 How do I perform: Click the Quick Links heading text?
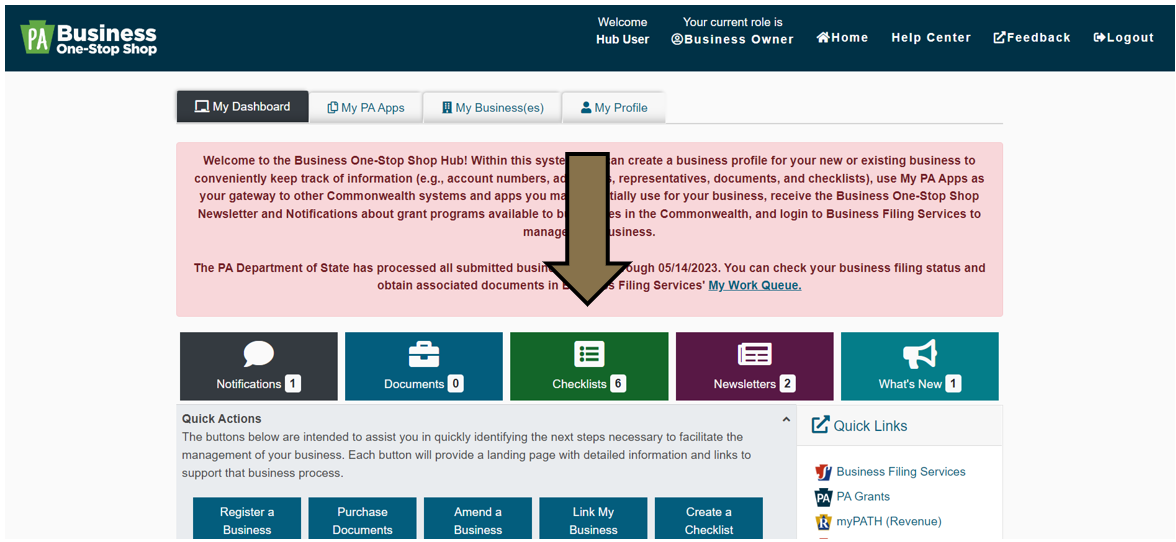coord(870,426)
